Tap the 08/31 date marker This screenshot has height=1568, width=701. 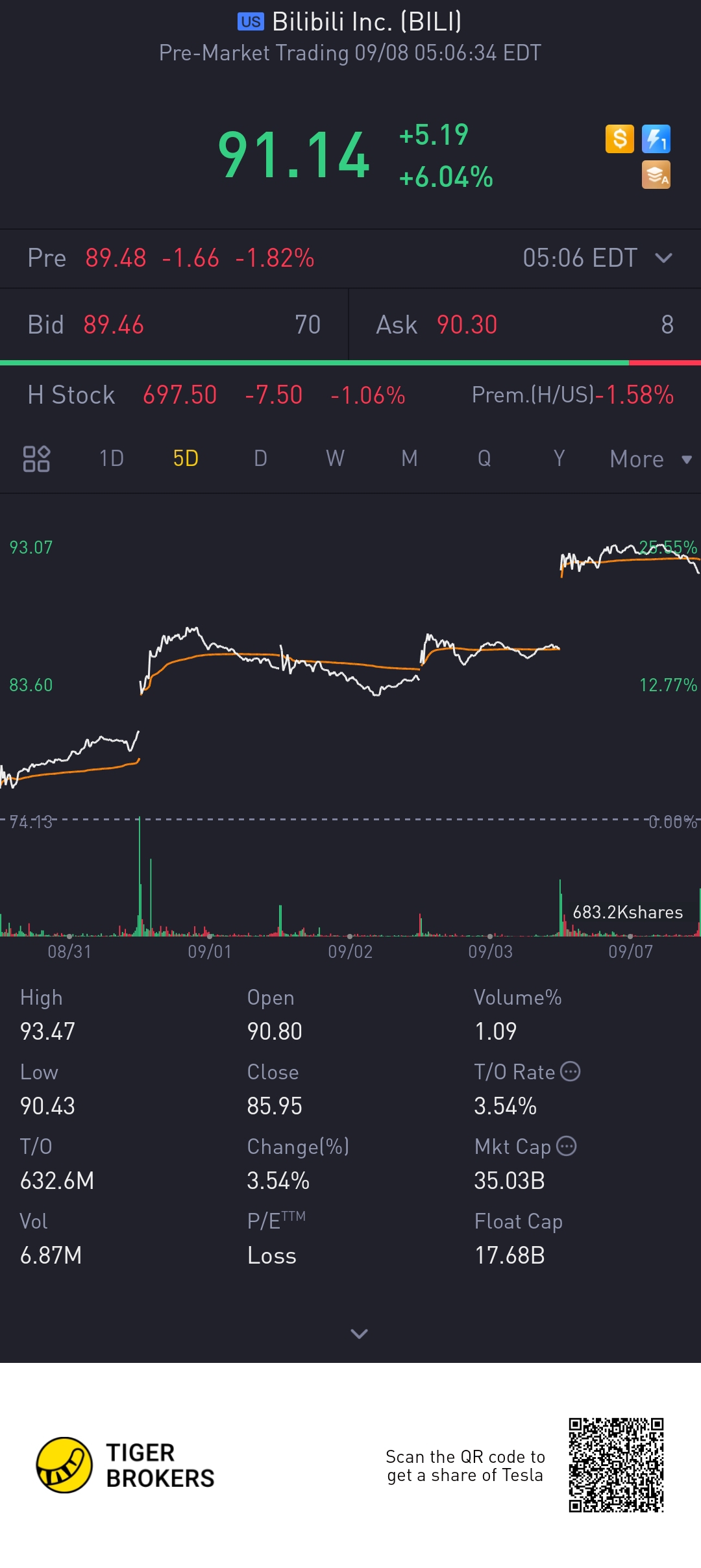point(69,952)
